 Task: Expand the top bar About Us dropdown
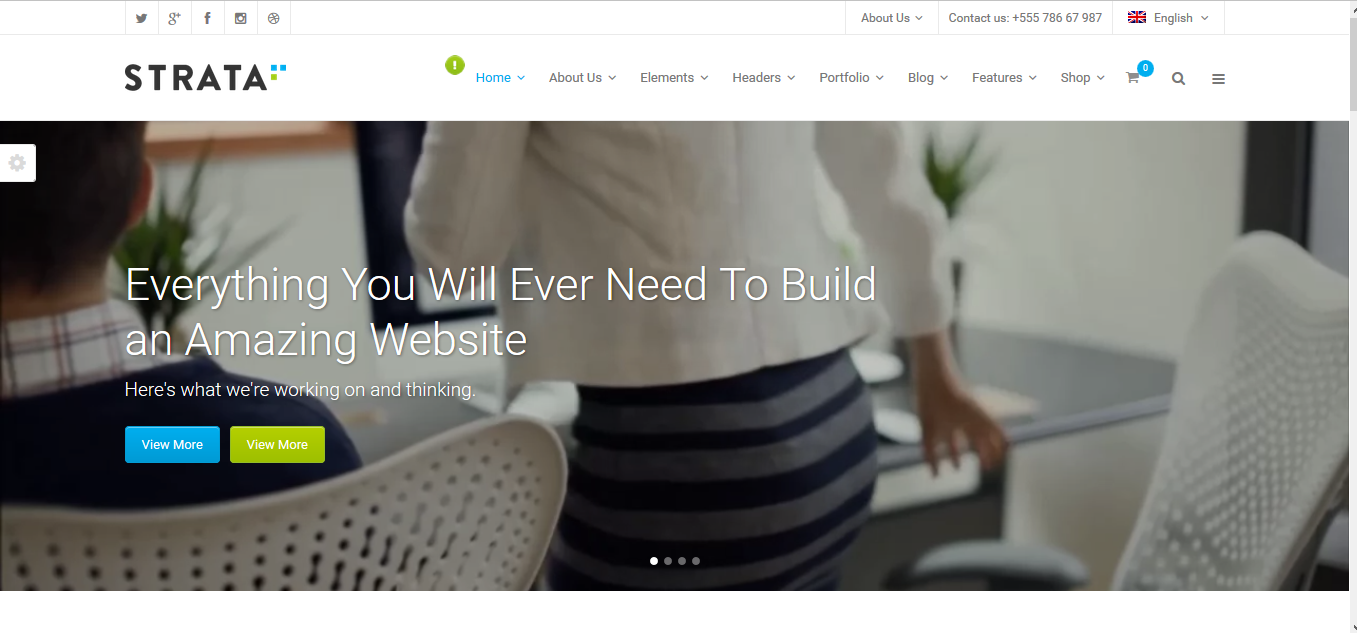click(892, 18)
